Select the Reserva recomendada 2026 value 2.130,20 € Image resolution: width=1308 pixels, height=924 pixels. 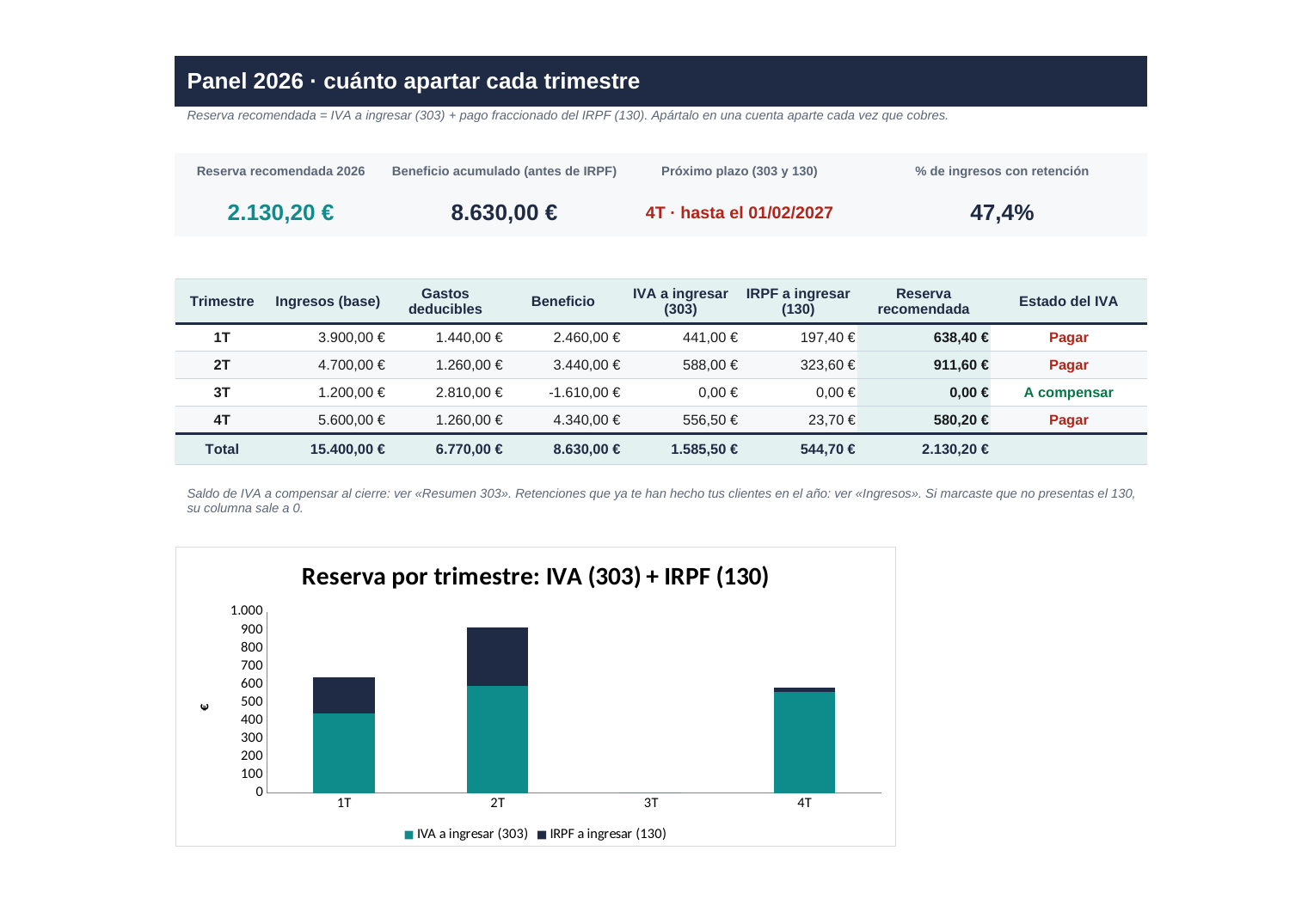click(280, 212)
